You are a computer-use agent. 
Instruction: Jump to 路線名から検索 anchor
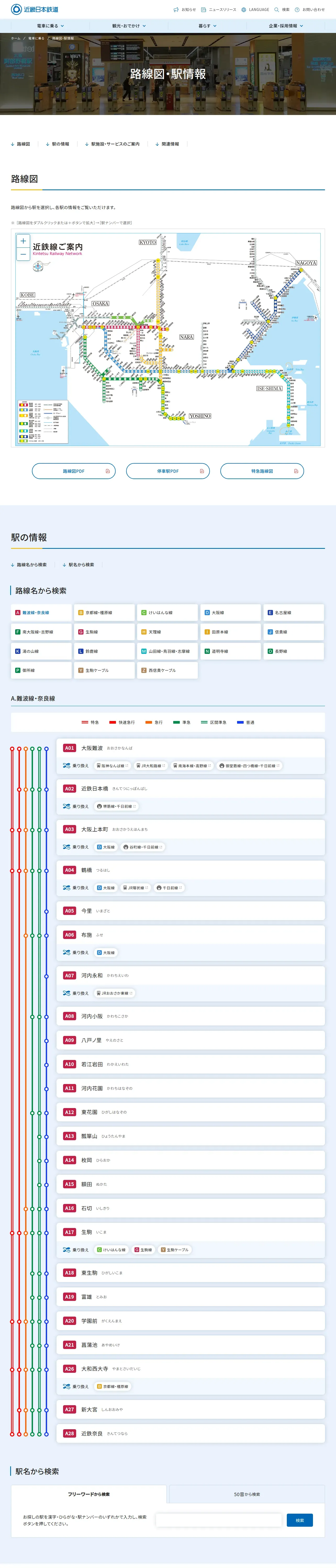click(x=29, y=565)
